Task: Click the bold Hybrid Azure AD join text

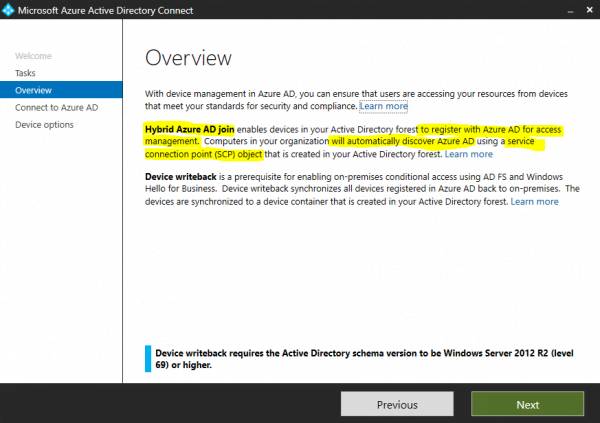Action: click(189, 129)
